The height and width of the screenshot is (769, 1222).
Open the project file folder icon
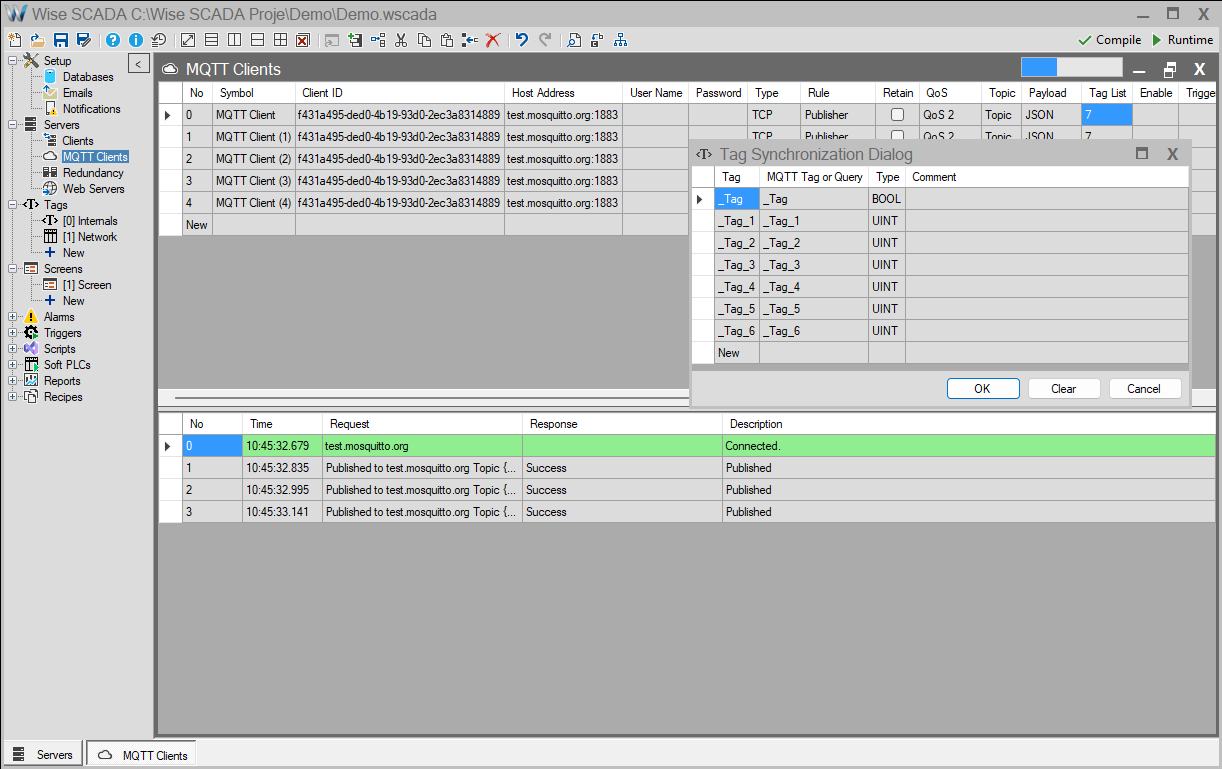point(37,40)
